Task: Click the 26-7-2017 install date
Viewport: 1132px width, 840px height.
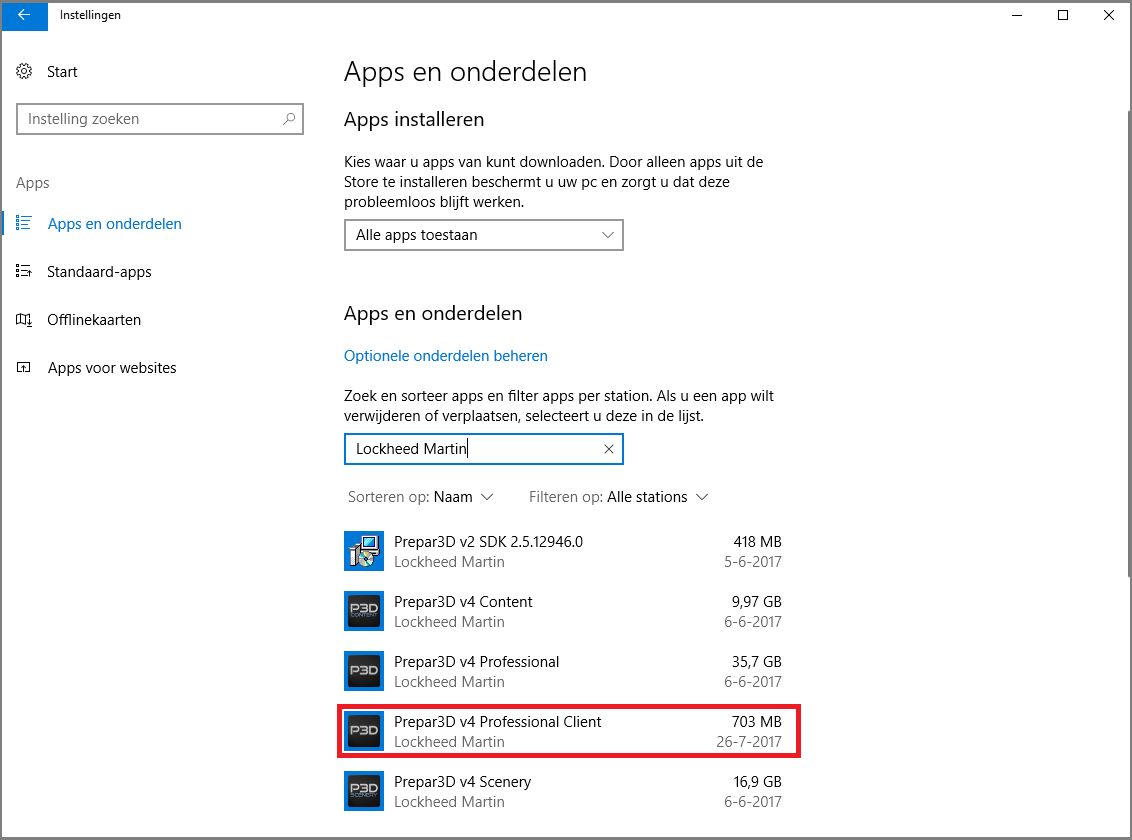Action: point(749,742)
